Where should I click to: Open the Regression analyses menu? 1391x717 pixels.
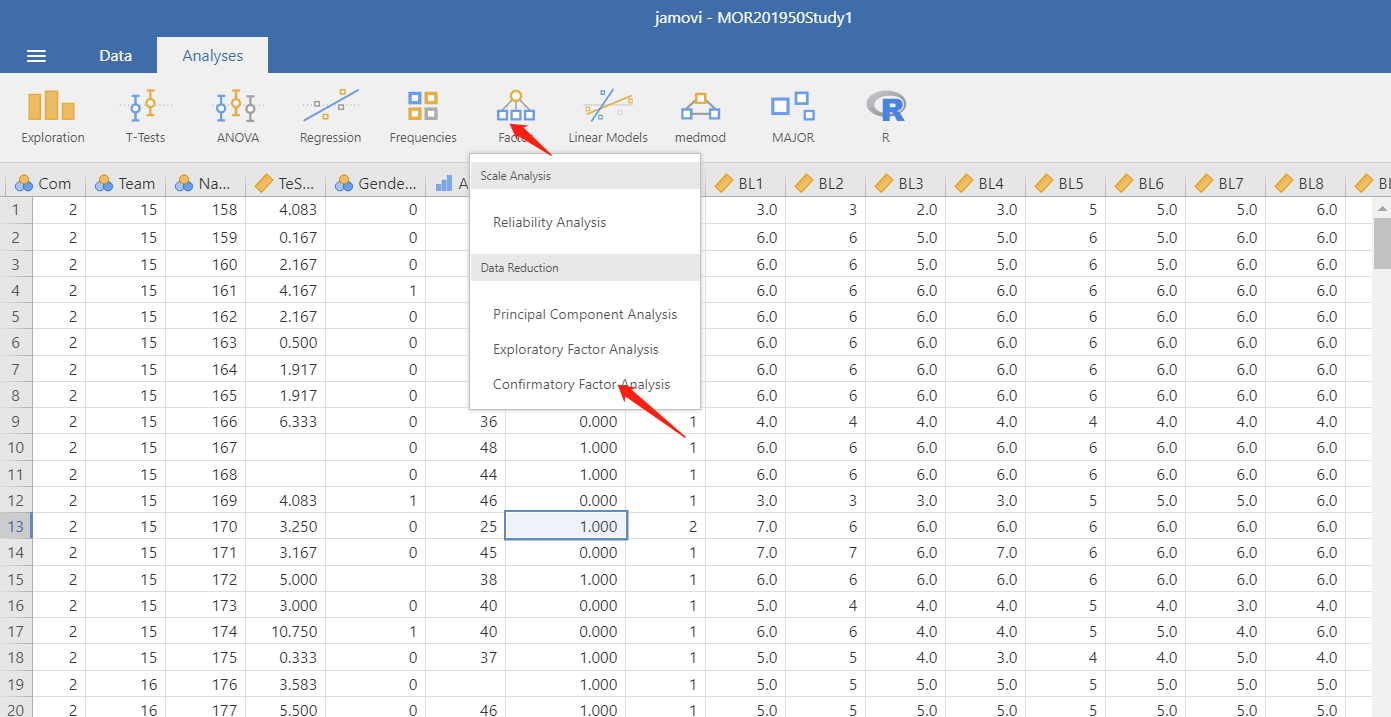(x=330, y=116)
